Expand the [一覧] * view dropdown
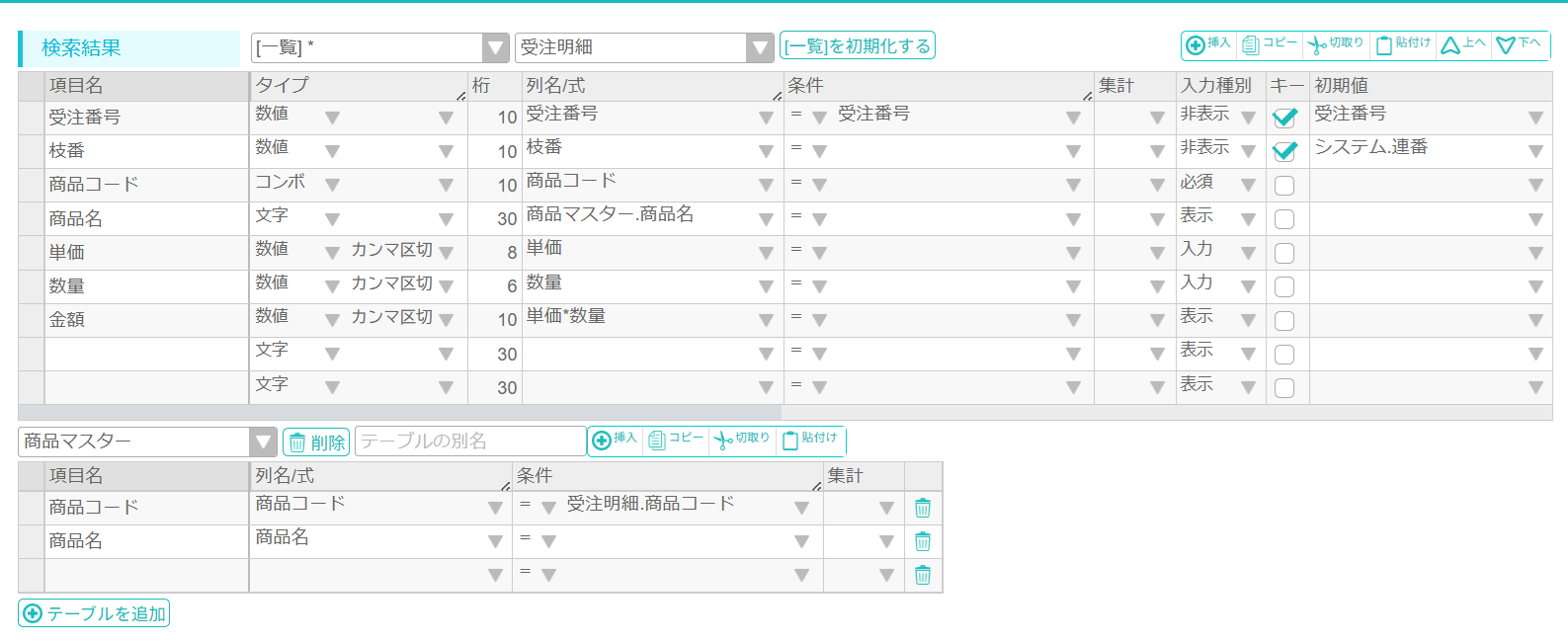 495,47
